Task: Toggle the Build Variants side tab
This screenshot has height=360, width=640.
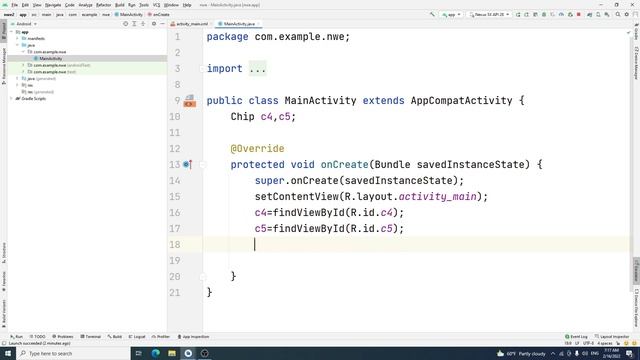Action: [4, 314]
